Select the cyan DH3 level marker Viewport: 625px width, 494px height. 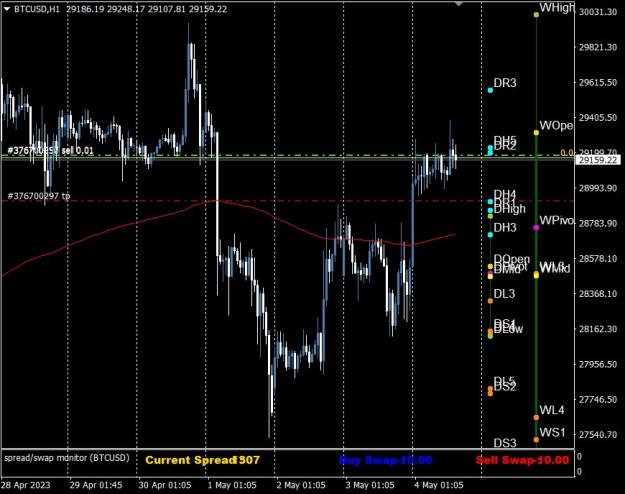click(490, 235)
